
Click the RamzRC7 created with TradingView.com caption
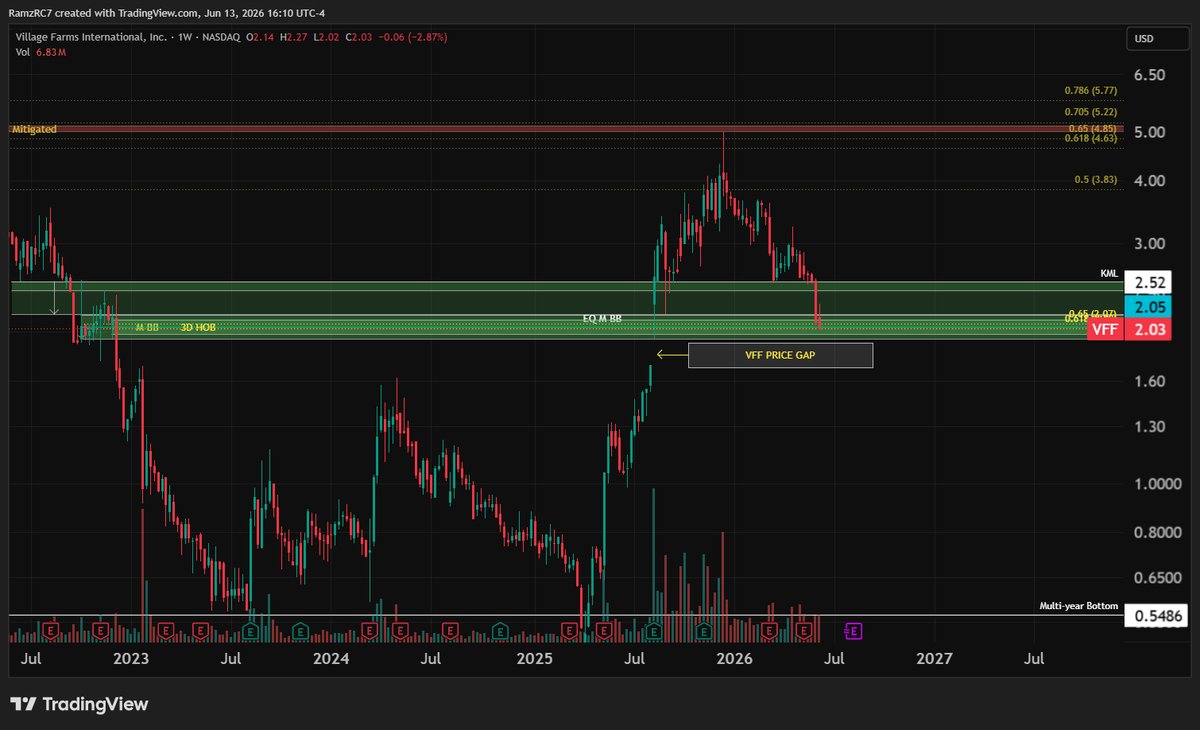coord(167,12)
